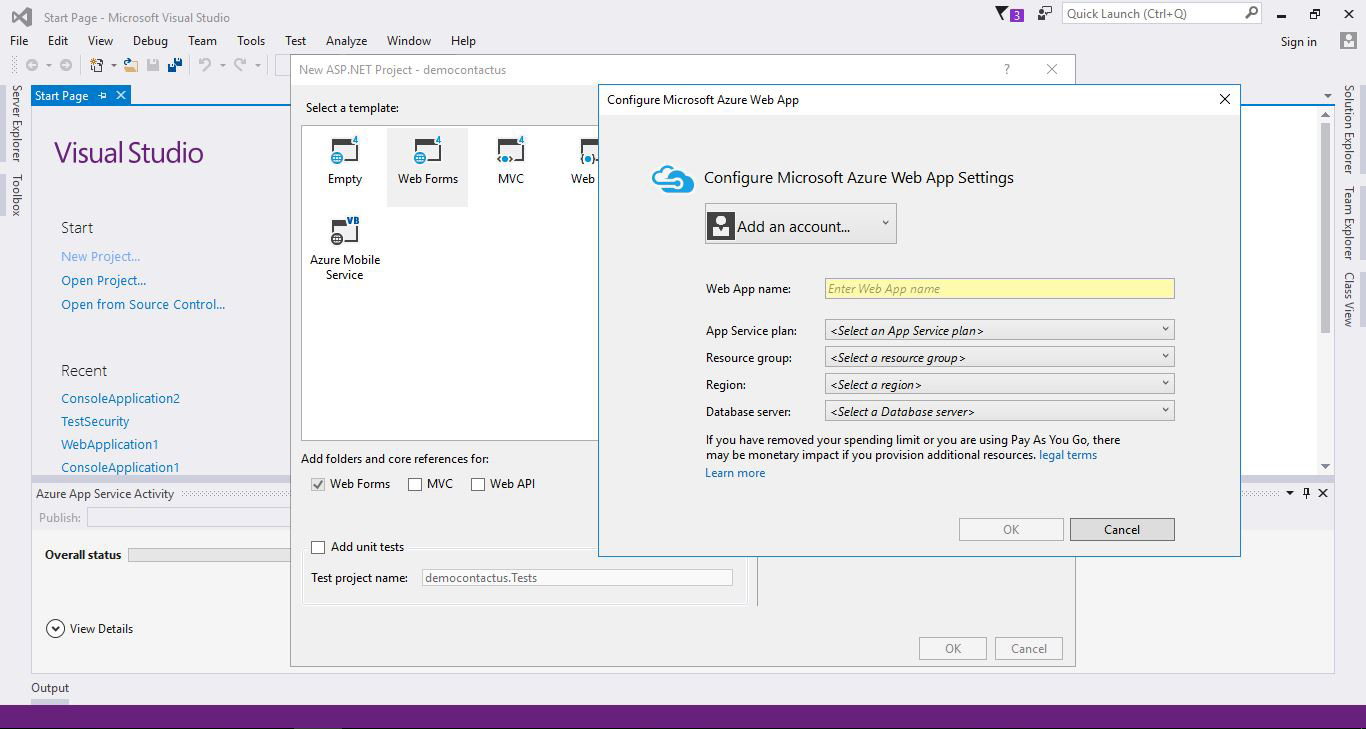1366x729 pixels.
Task: Click Open Project link on Start Page
Action: pyautogui.click(x=104, y=281)
